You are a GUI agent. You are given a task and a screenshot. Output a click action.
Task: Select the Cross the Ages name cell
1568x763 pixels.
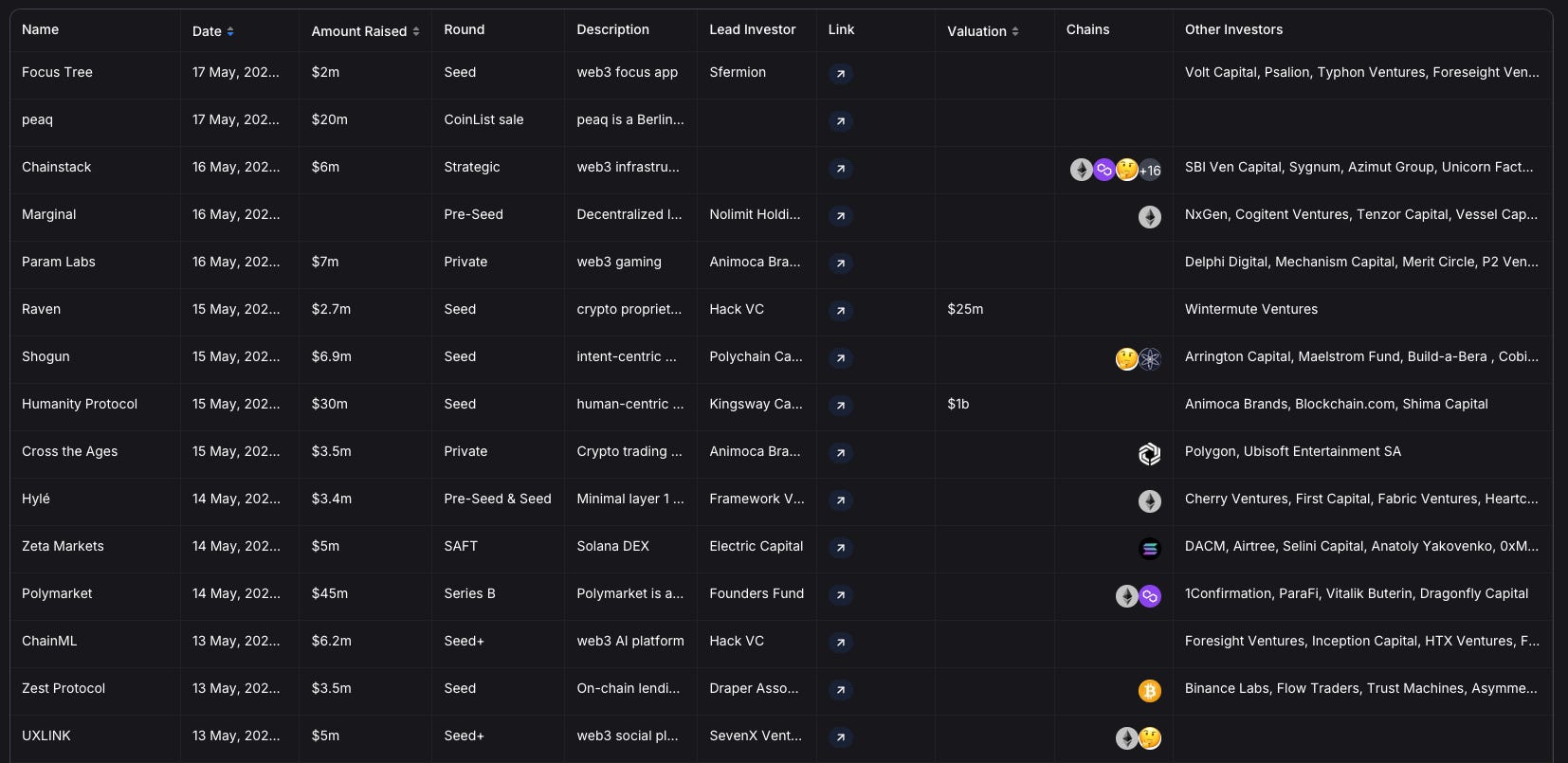pyautogui.click(x=95, y=452)
